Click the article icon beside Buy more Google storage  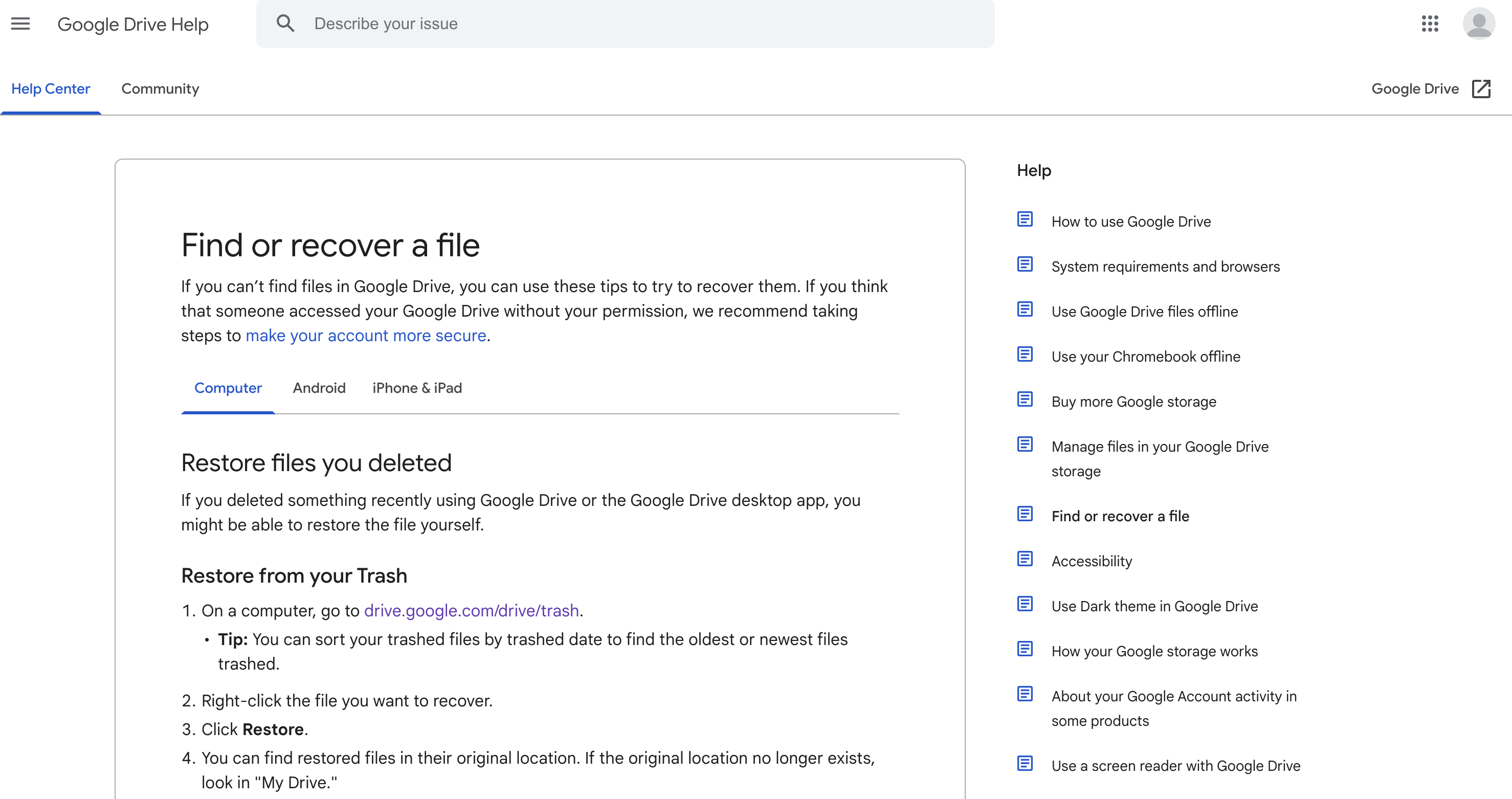1025,400
